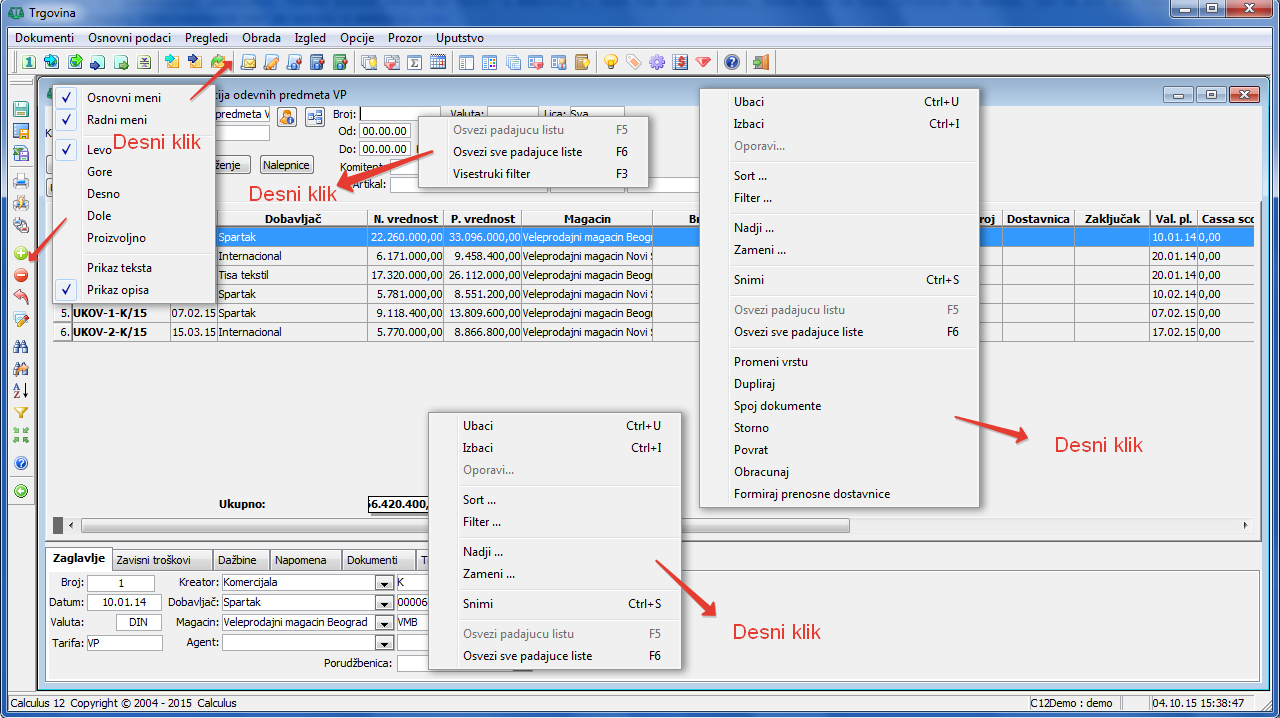Viewport: 1280px width, 718px height.
Task: Click the green page number one toolbar icon
Action: coord(29,62)
